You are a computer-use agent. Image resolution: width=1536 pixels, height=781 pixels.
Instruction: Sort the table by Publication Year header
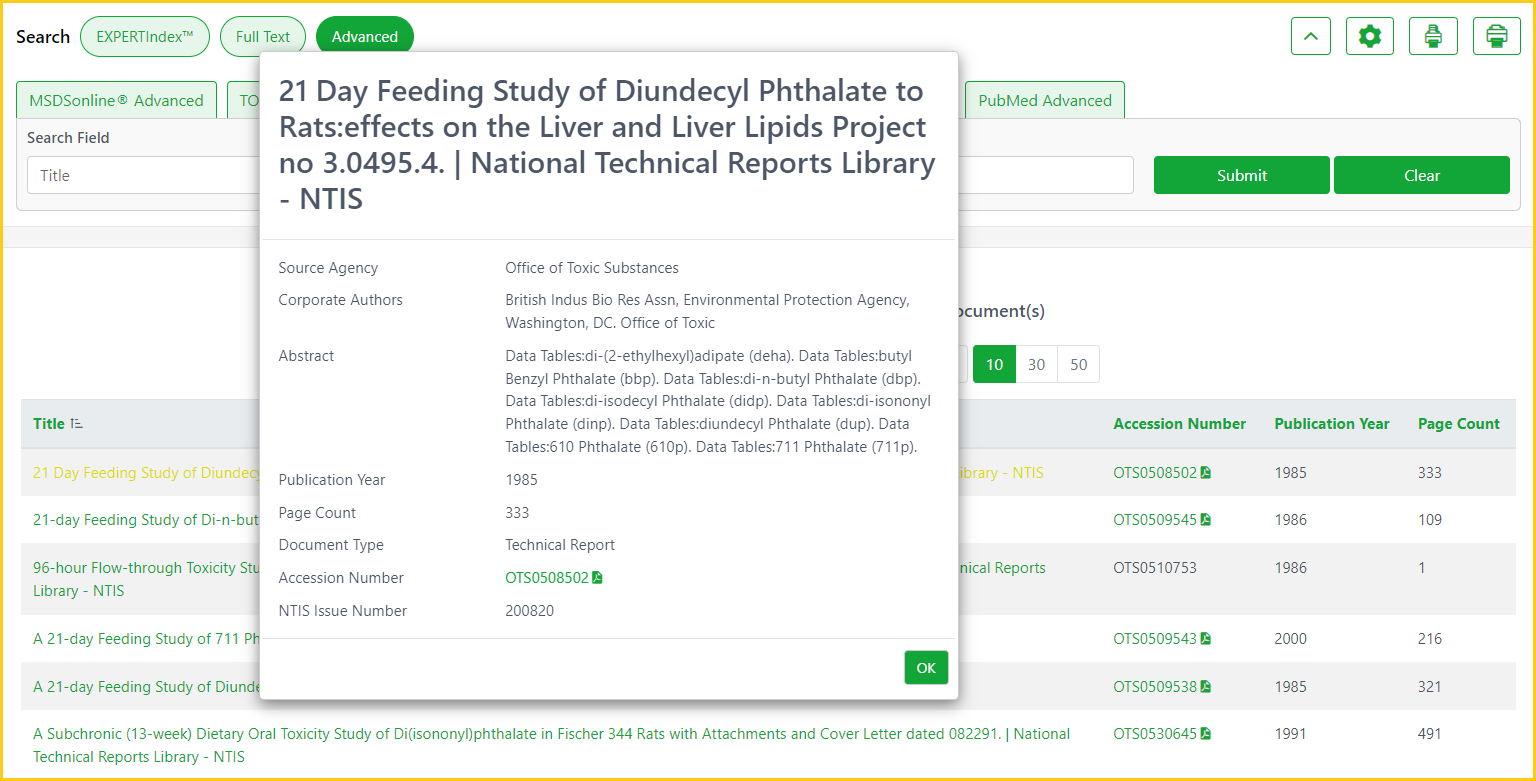click(x=1331, y=424)
